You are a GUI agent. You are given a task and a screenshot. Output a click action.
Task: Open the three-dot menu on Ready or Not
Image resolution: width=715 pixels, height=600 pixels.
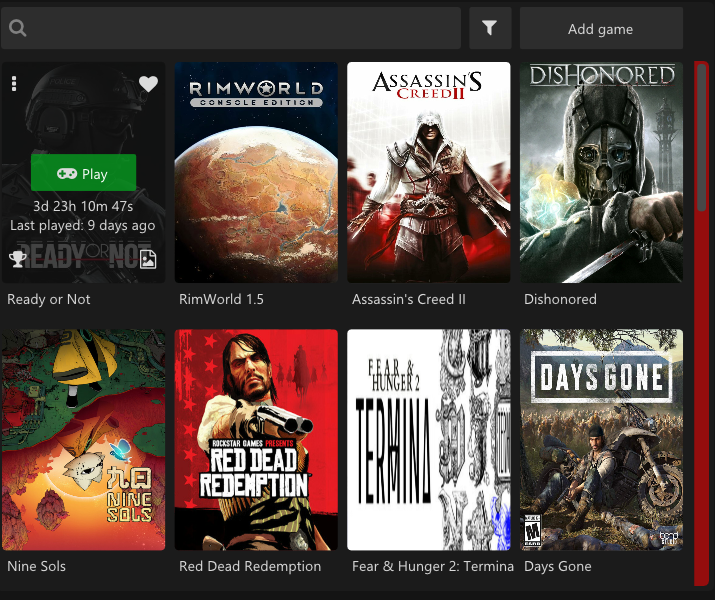pos(14,84)
